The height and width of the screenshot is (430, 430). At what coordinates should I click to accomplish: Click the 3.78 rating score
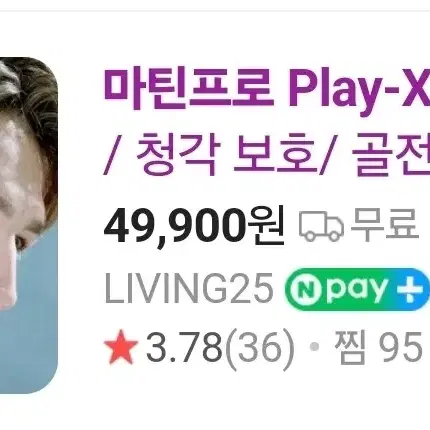tap(184, 348)
